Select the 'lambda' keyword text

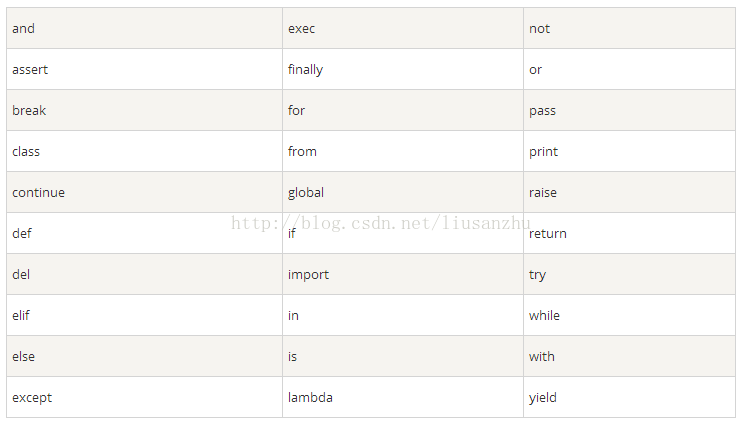tap(310, 398)
